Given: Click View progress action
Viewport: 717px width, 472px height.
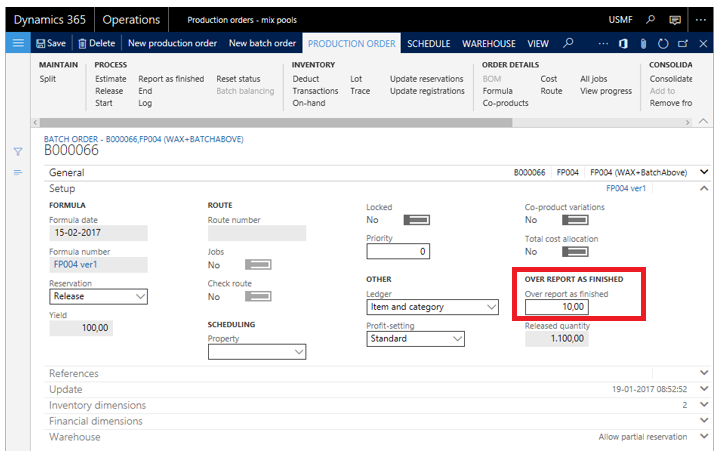Looking at the screenshot, I should click(606, 91).
